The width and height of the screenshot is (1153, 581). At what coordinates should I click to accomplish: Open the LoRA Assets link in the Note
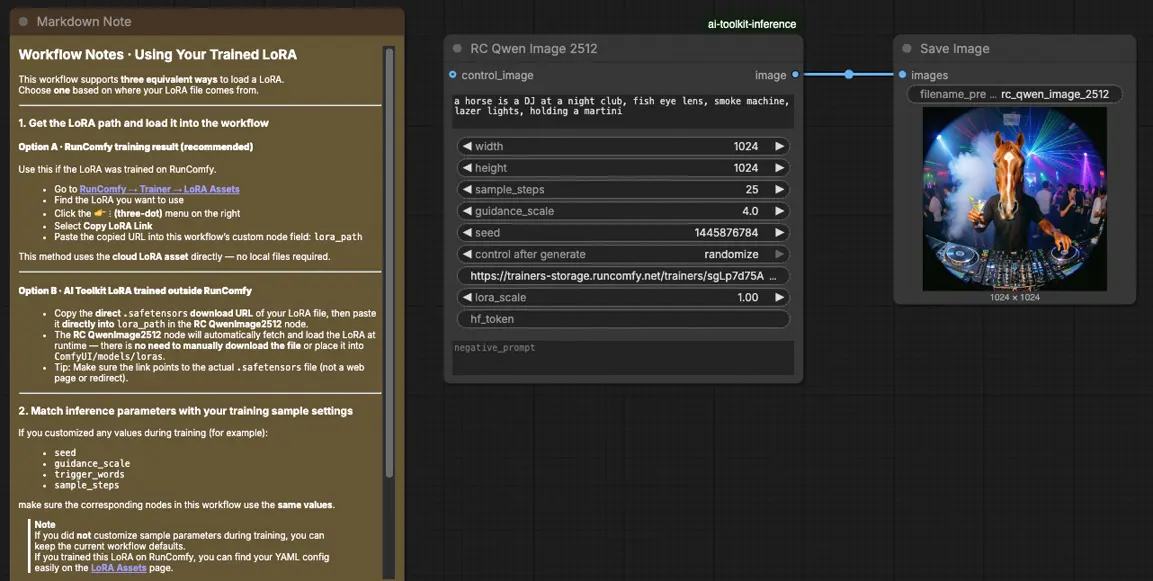tap(118, 568)
